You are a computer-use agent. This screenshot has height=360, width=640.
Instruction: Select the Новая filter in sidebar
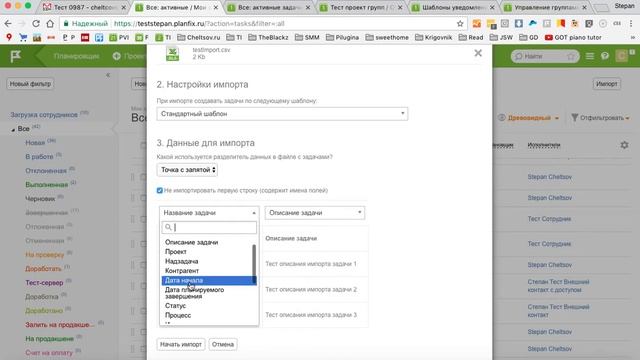[35, 143]
